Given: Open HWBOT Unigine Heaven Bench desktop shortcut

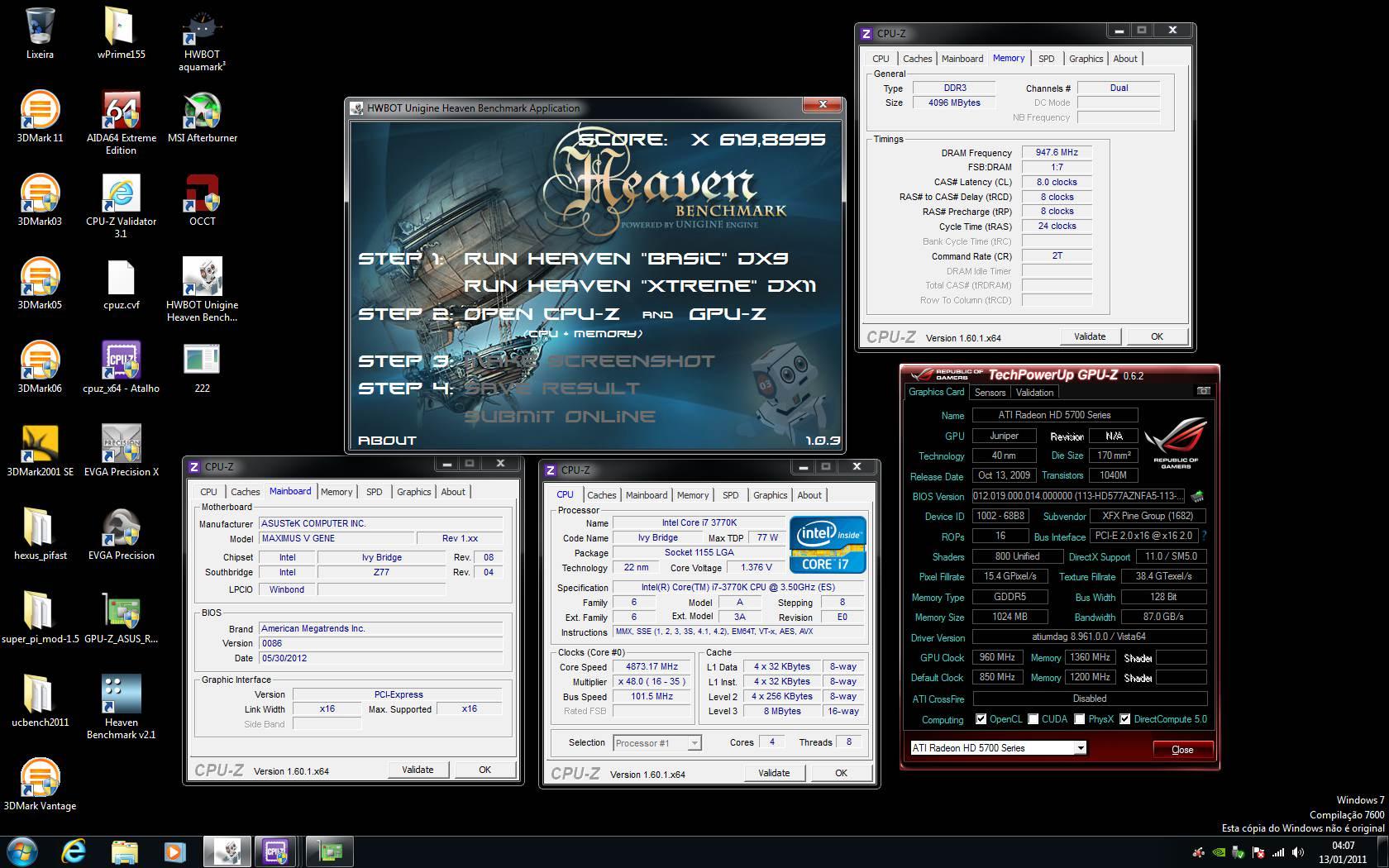Looking at the screenshot, I should [202, 289].
